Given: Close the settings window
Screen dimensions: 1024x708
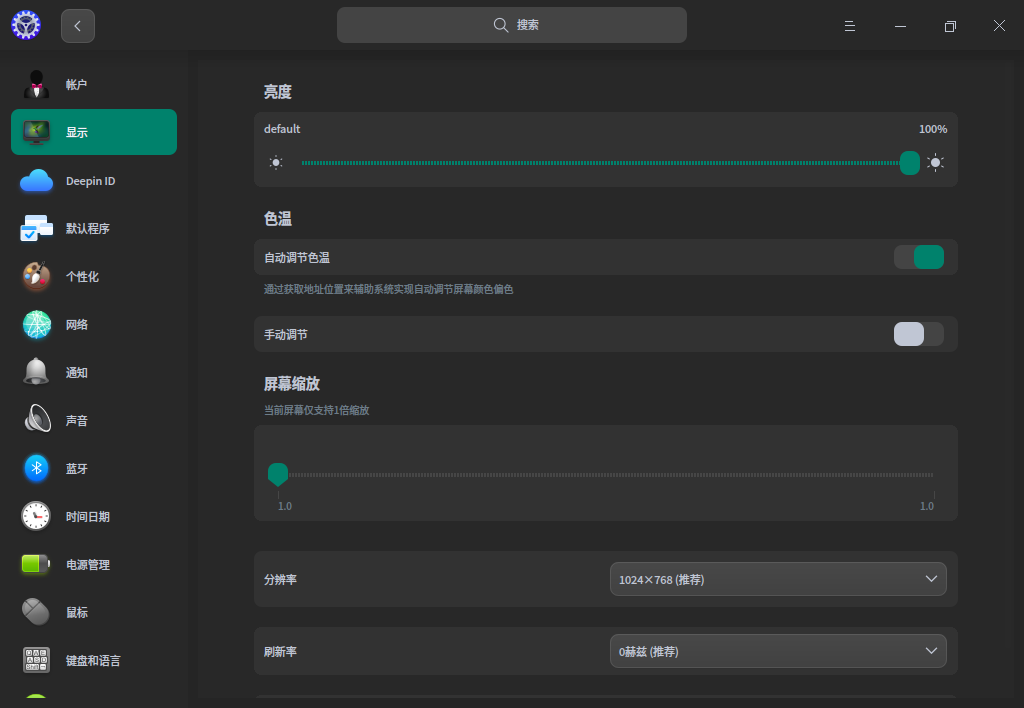Looking at the screenshot, I should 999,25.
